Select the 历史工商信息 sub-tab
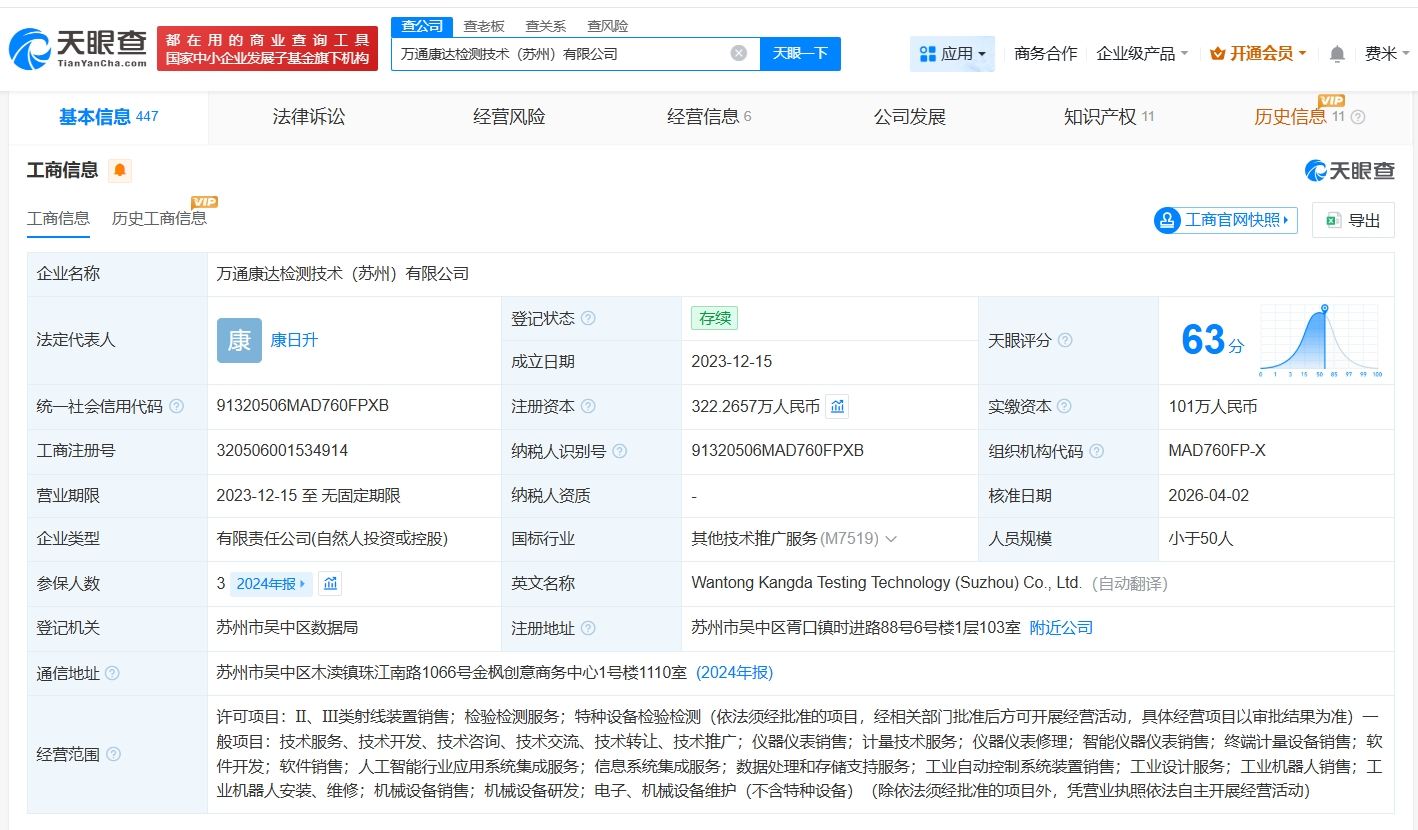 [x=159, y=218]
